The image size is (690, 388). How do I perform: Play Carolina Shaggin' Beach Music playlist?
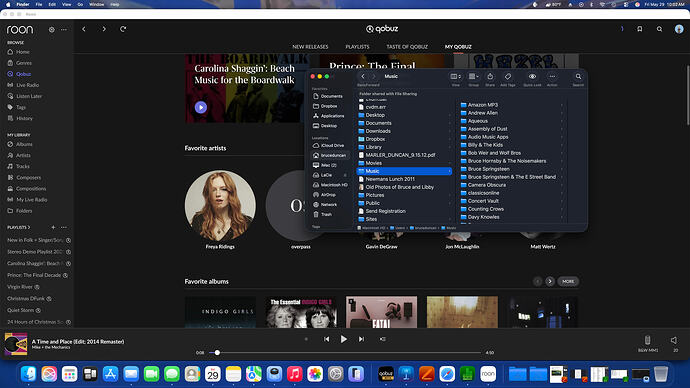coord(201,107)
